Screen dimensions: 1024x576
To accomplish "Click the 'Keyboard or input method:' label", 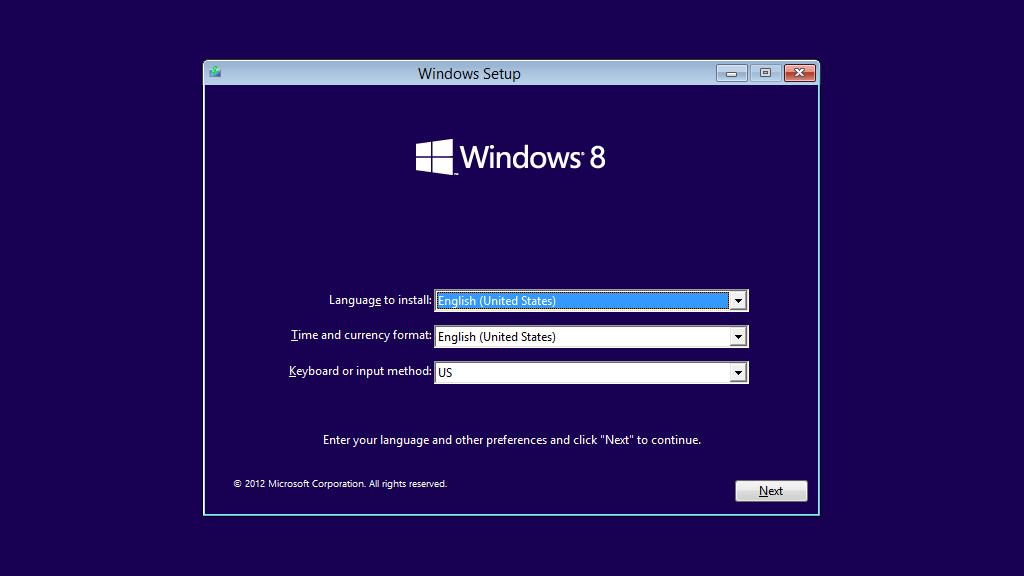I will point(360,371).
